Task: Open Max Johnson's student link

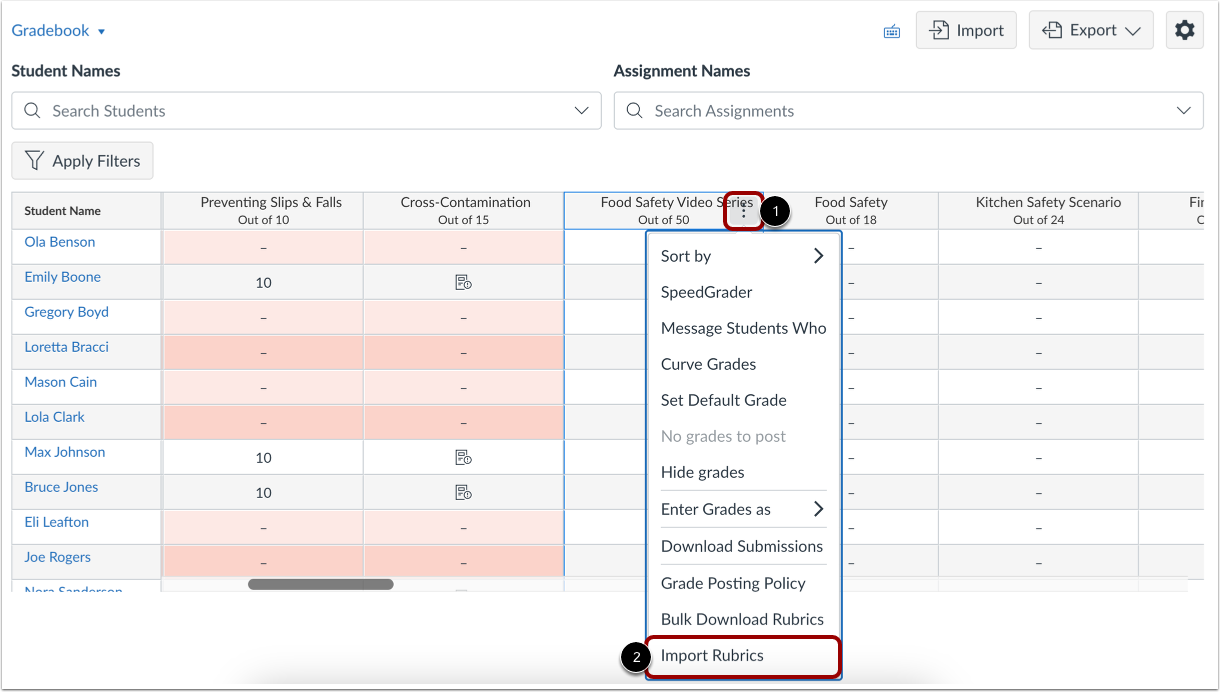Action: click(65, 452)
